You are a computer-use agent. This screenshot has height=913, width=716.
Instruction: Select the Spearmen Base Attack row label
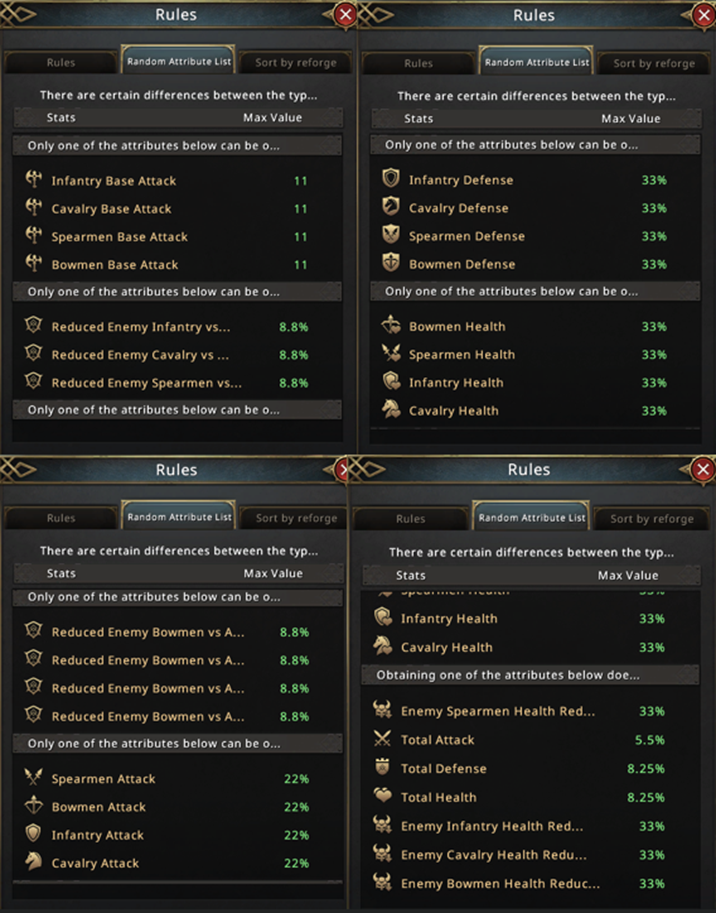tap(119, 237)
